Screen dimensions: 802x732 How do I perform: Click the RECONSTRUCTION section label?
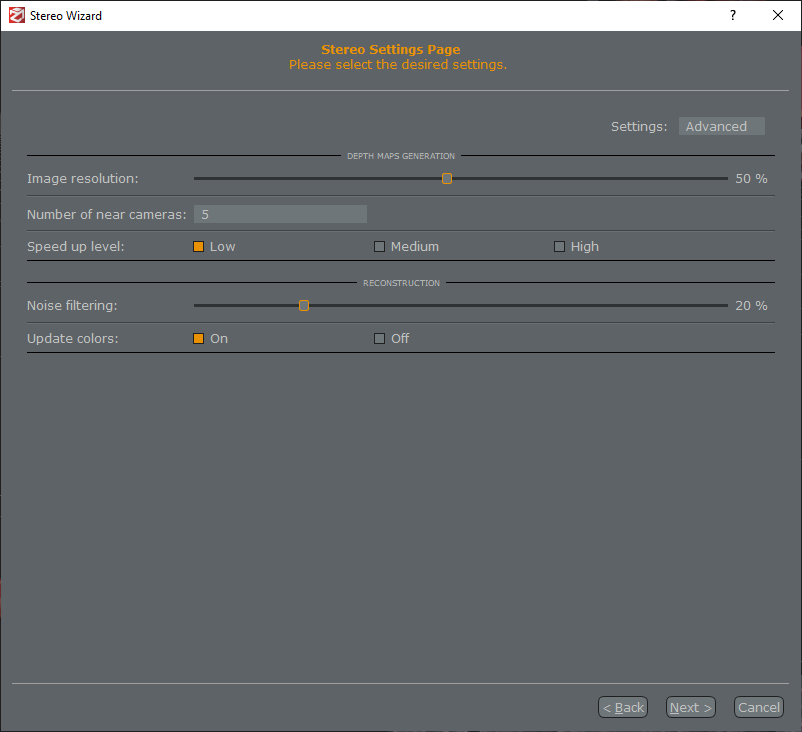(400, 283)
